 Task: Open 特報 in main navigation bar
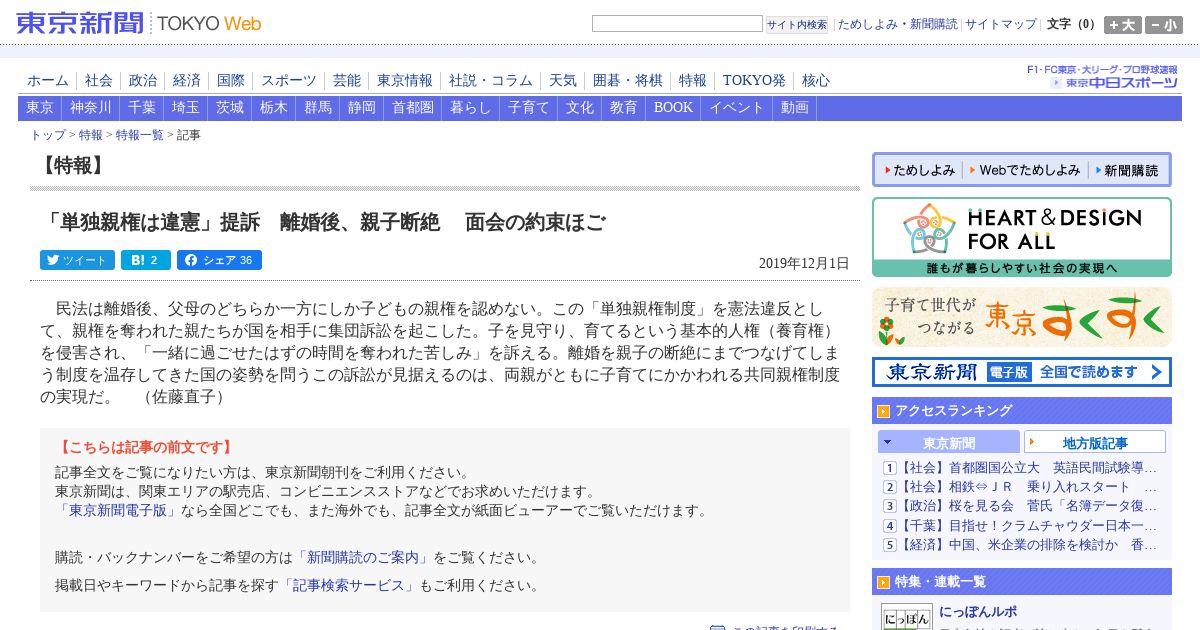(693, 81)
